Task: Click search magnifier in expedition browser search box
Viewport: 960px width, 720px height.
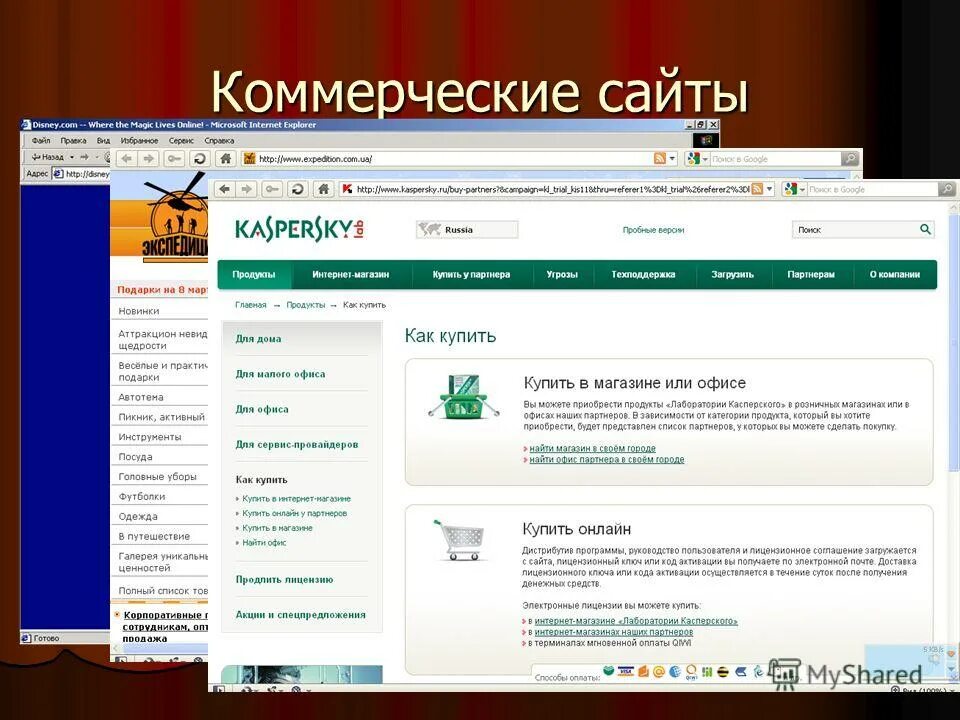Action: (x=850, y=159)
